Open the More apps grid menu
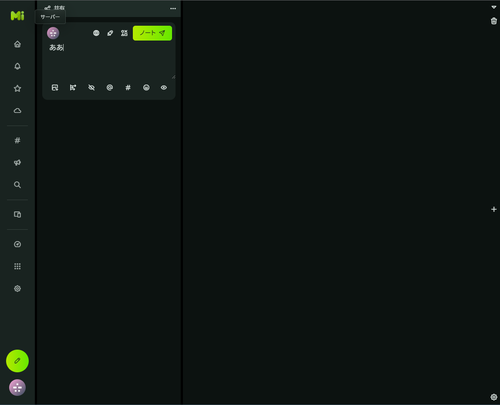 (x=17, y=266)
